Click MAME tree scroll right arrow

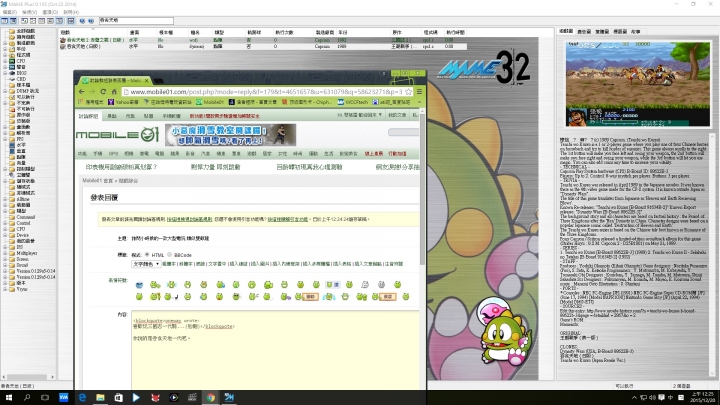point(52,377)
